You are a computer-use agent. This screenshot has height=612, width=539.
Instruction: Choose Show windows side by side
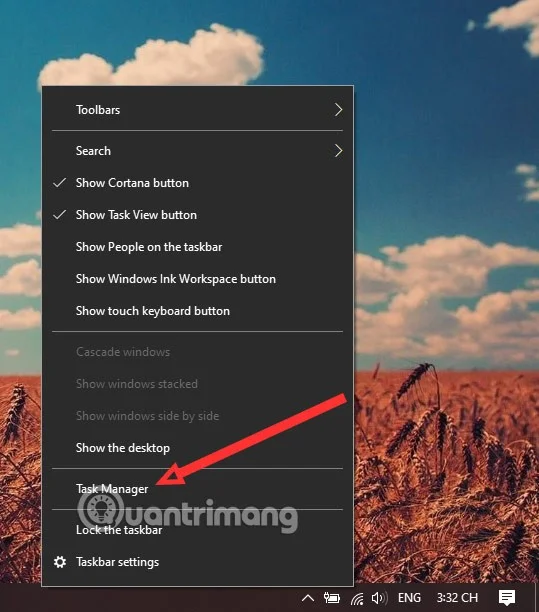tap(197, 416)
